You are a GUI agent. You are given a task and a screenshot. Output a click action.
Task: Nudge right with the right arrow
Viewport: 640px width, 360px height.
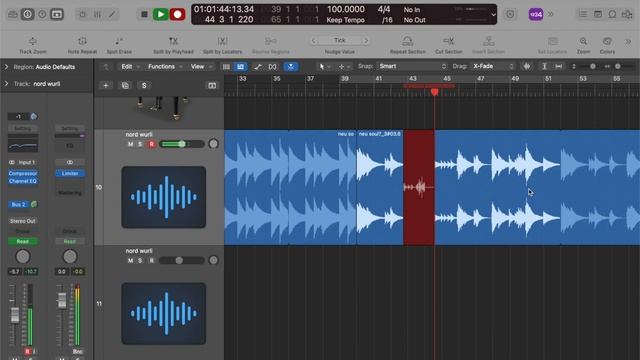point(366,40)
